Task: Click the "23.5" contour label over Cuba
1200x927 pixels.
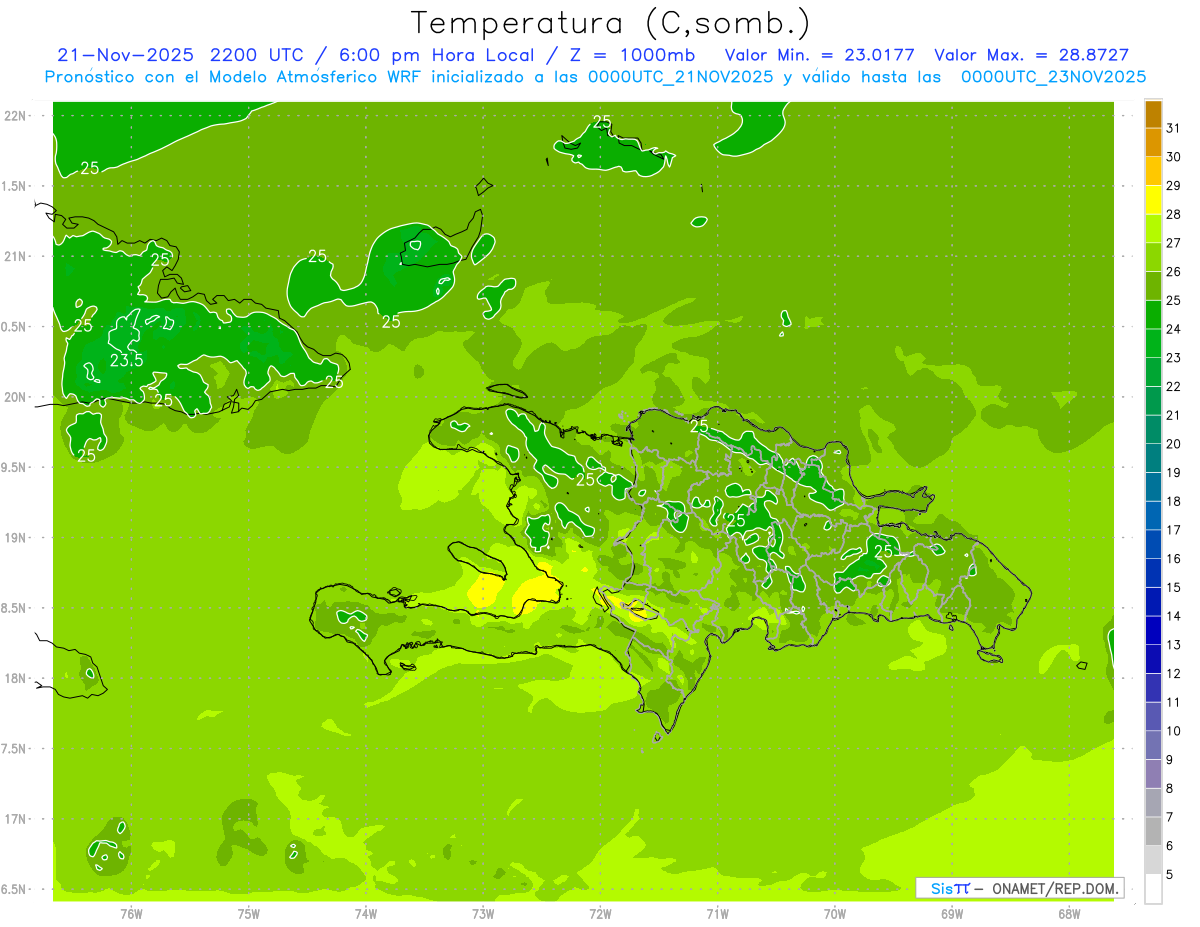Action: pyautogui.click(x=126, y=361)
